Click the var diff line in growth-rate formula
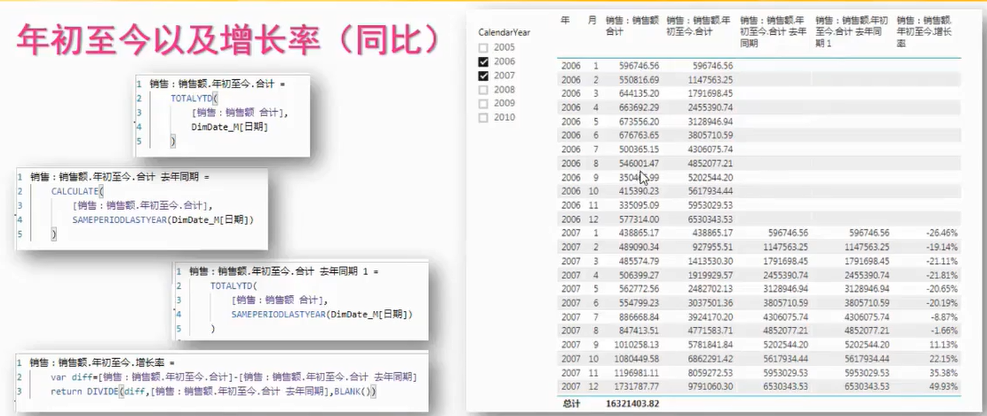 click(x=234, y=378)
